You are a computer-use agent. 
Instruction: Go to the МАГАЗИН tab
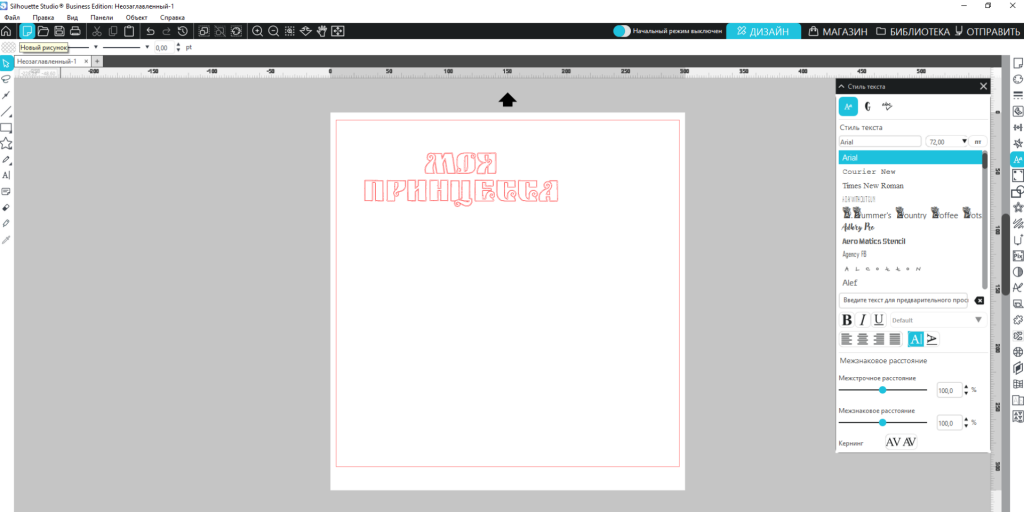(838, 31)
